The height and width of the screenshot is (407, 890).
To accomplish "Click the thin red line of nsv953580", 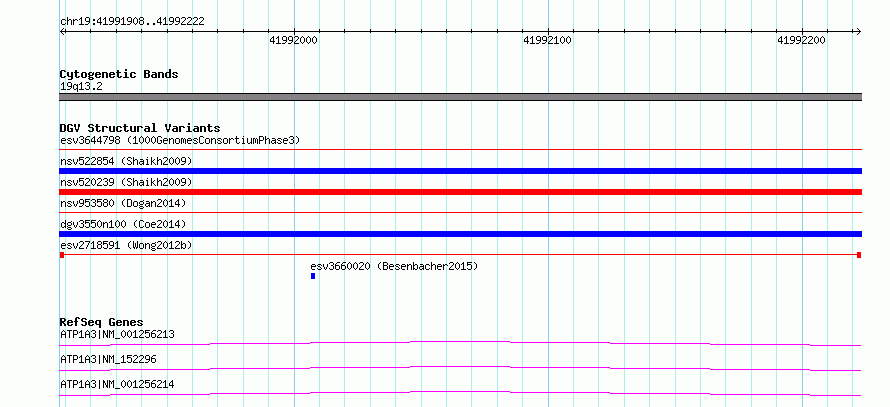I will (460, 213).
